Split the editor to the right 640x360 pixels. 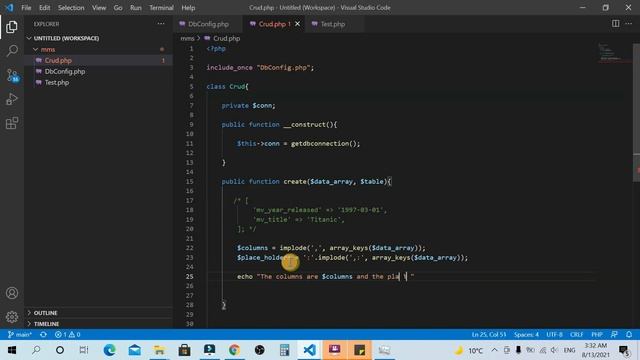pyautogui.click(x=616, y=24)
